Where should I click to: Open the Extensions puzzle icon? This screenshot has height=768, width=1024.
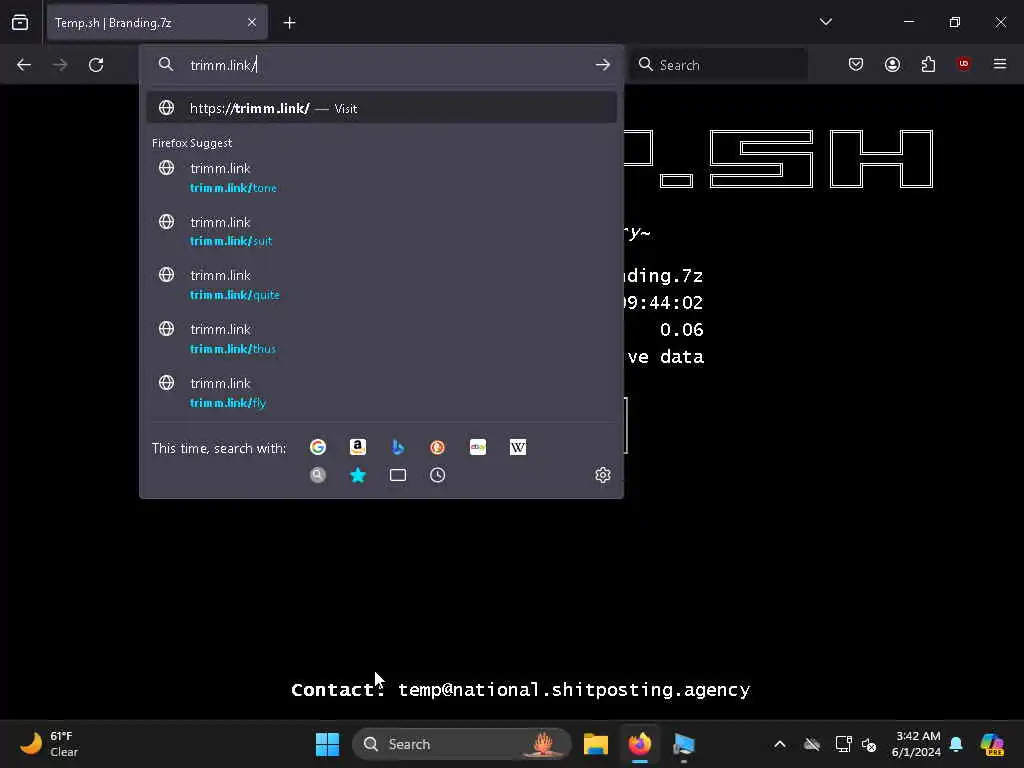(928, 64)
